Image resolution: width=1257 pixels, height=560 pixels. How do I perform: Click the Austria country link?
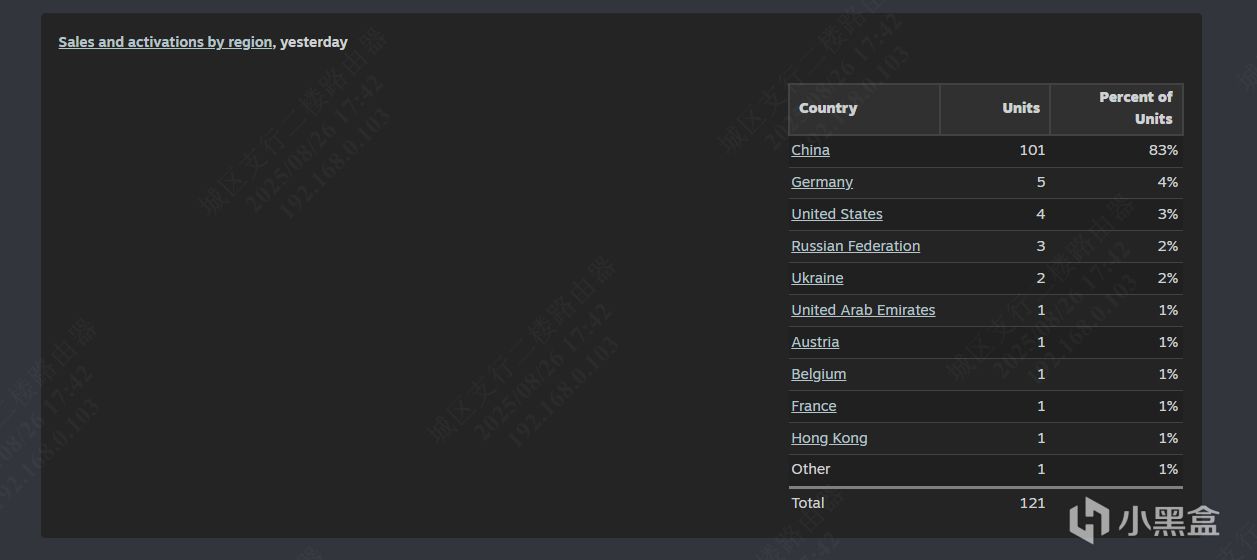(x=815, y=342)
